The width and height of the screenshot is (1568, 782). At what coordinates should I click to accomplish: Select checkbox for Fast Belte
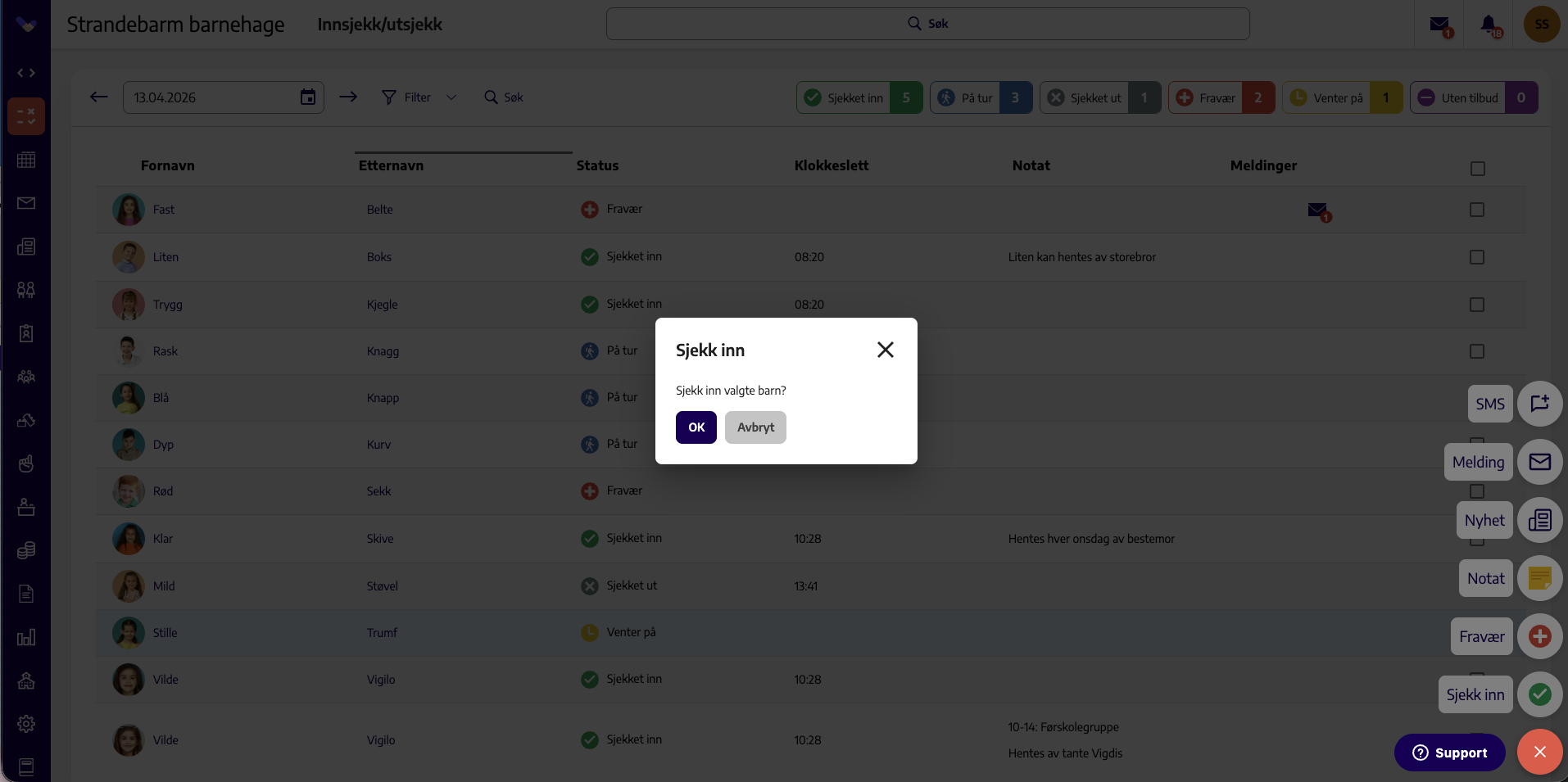(x=1476, y=210)
